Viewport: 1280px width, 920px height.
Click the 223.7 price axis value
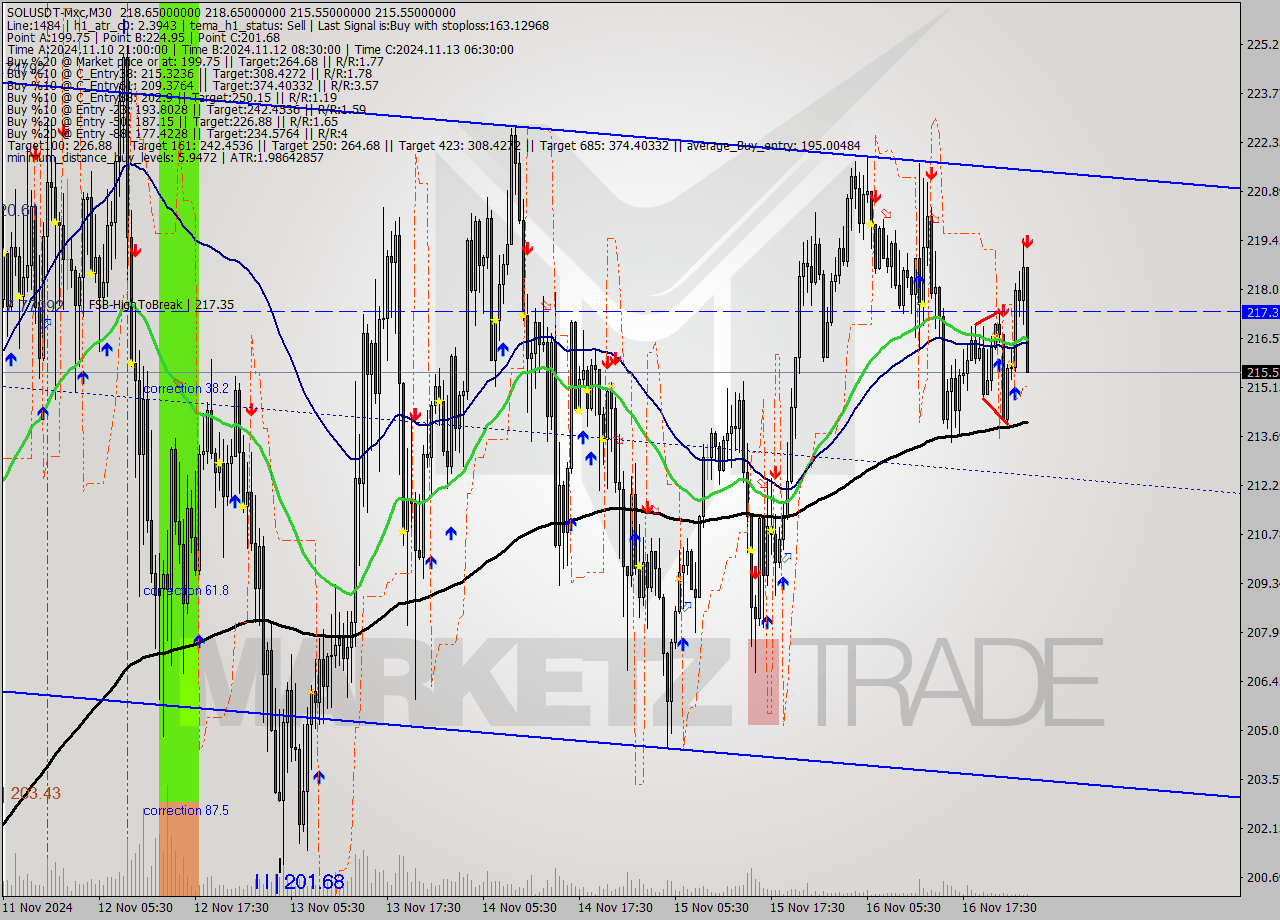1262,93
